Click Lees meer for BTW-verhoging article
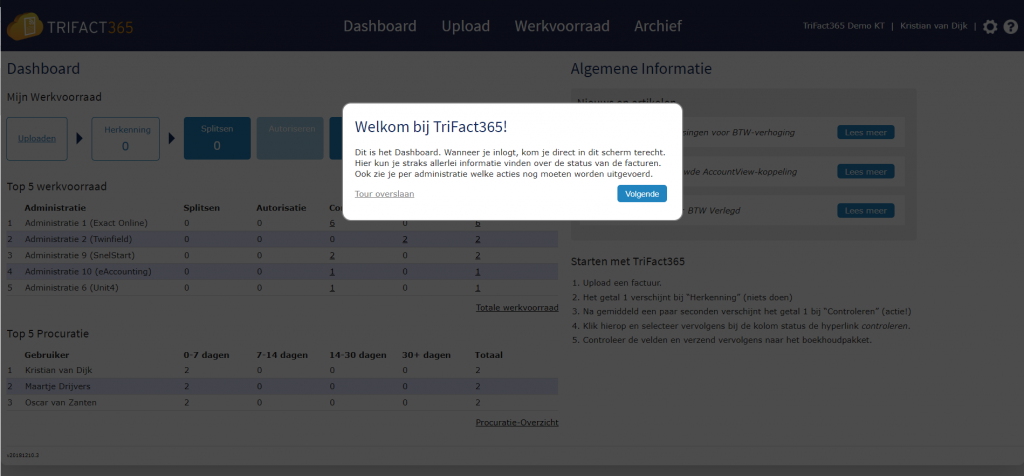The image size is (1024, 476). tap(865, 133)
